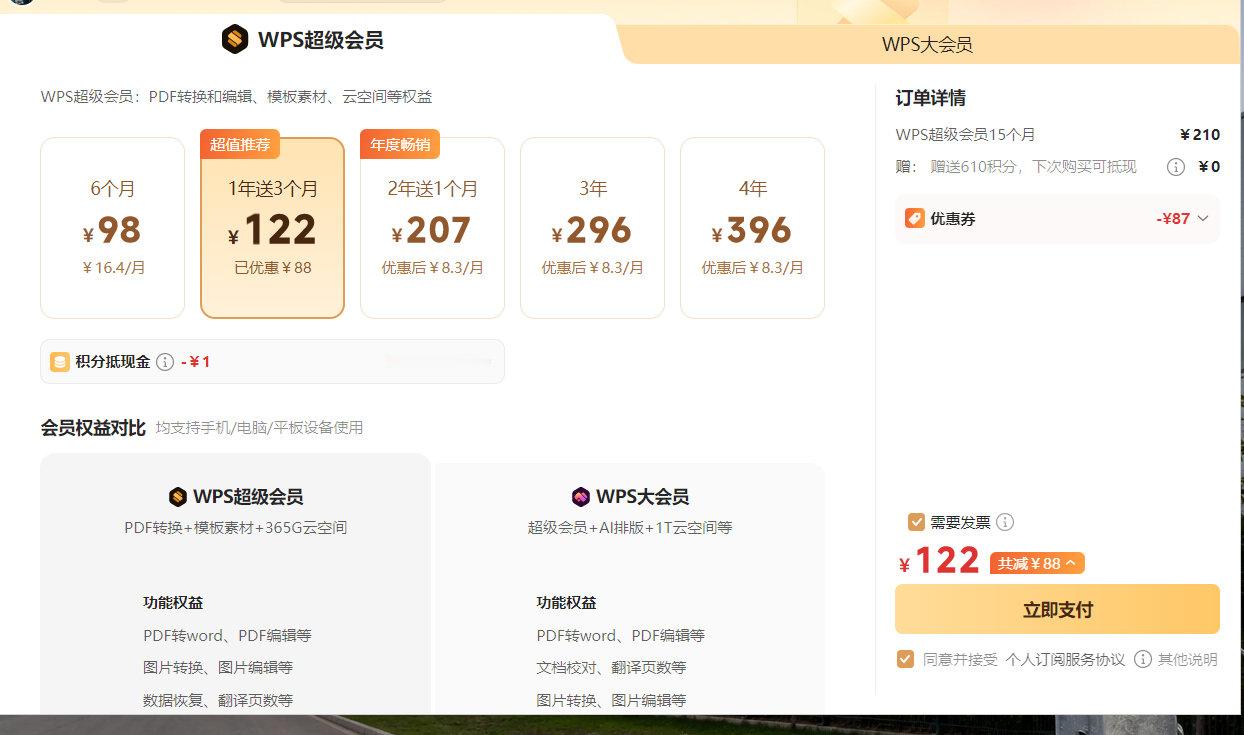Click the 积分抵现金 -¥1 amount
This screenshot has height=735, width=1244.
pos(196,362)
